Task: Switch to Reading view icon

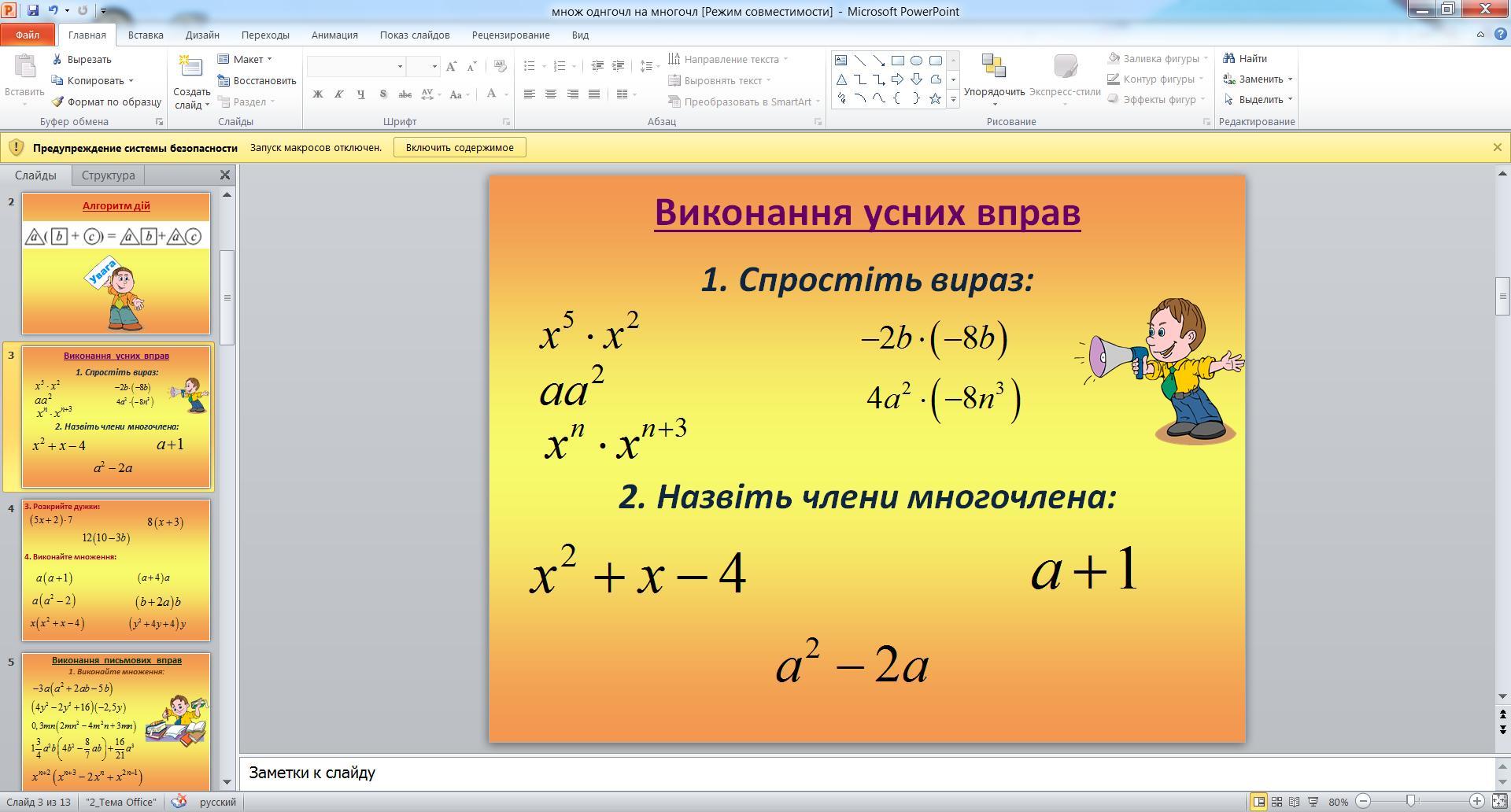Action: click(x=1295, y=802)
